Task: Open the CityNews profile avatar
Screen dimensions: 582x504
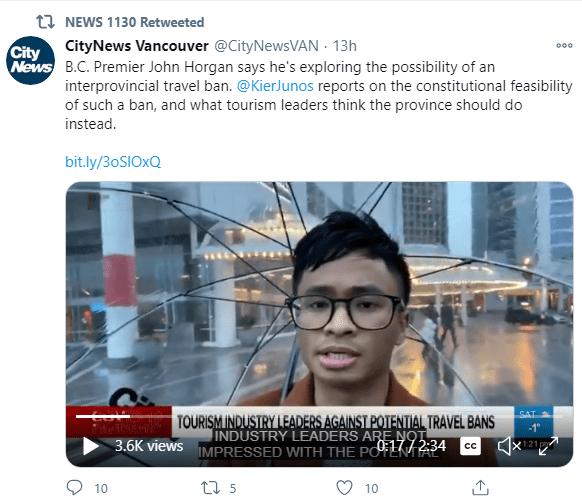Action: [30, 60]
